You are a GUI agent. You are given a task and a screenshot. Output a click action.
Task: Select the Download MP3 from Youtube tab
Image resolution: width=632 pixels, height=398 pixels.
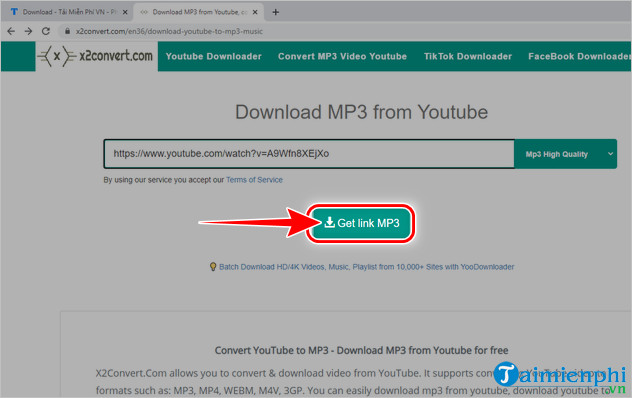(x=198, y=12)
